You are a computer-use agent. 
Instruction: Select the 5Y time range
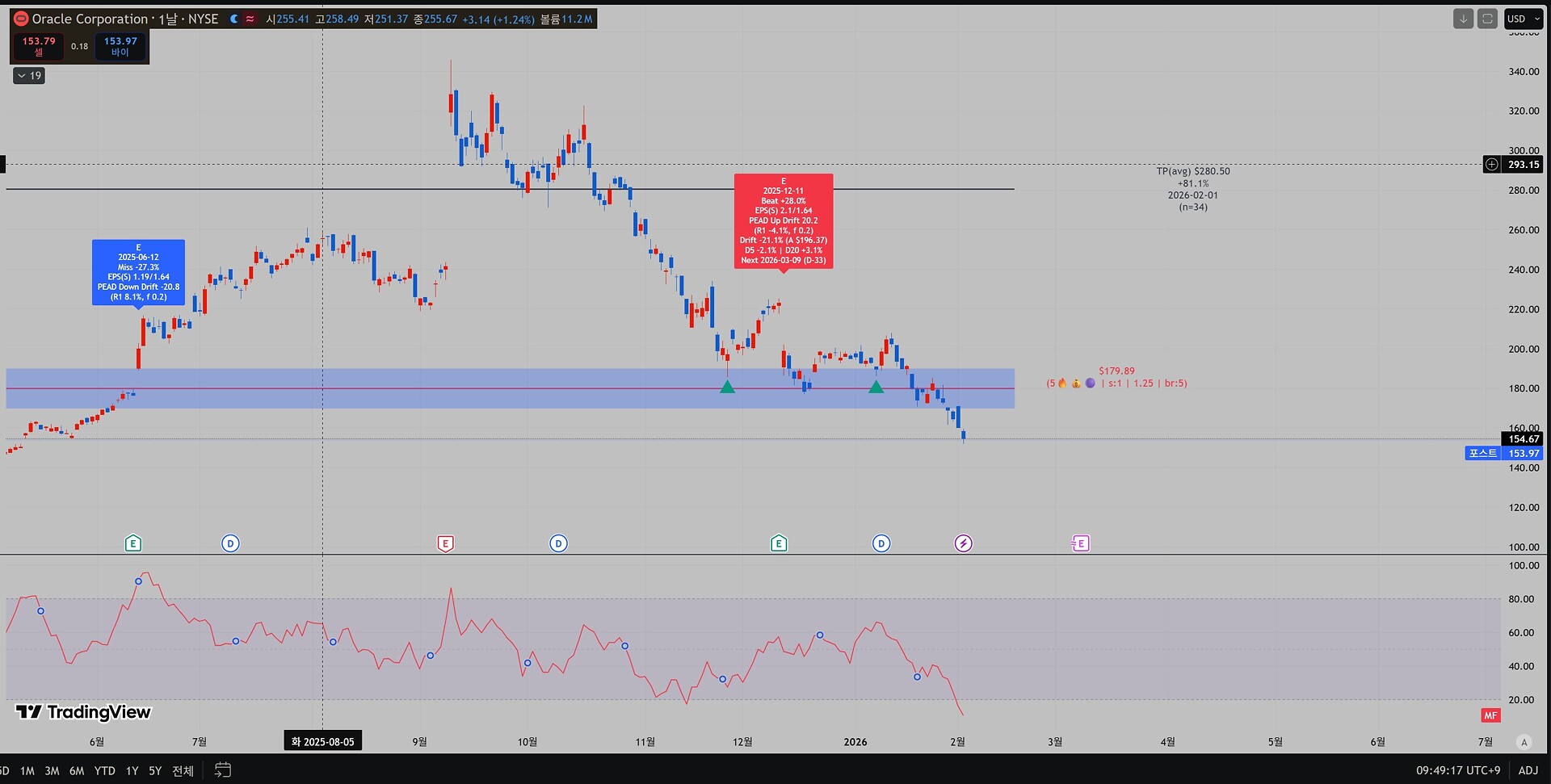point(155,771)
